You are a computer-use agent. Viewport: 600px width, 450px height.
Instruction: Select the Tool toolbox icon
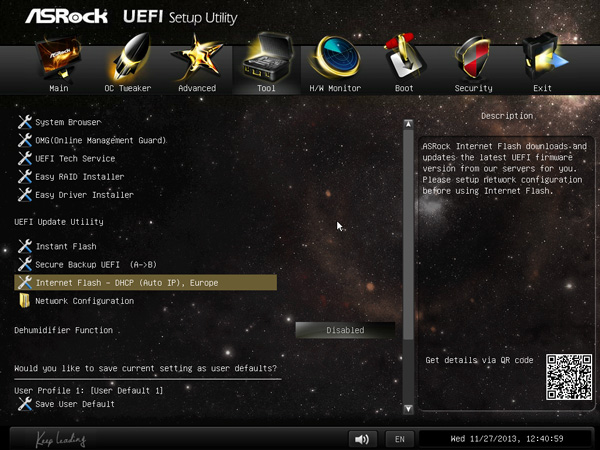tap(267, 57)
